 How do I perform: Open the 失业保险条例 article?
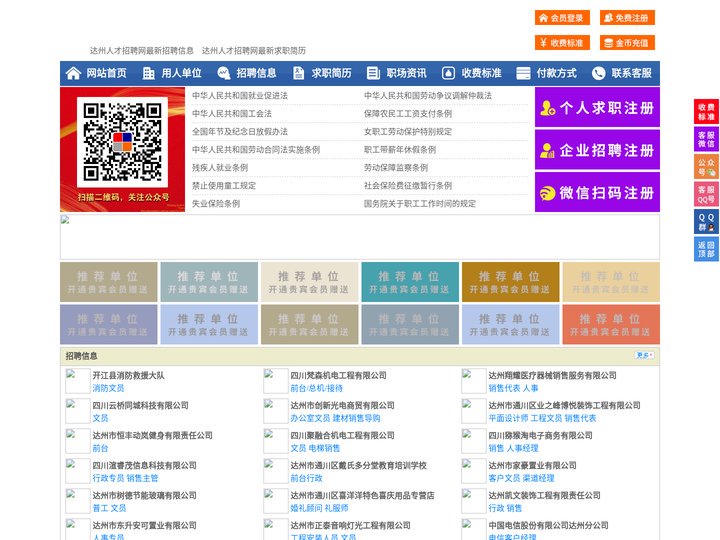point(216,203)
